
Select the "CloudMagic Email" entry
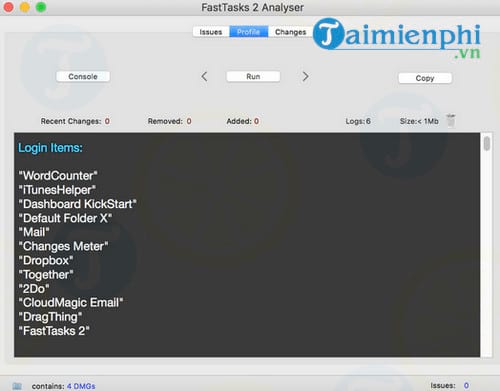(x=71, y=303)
